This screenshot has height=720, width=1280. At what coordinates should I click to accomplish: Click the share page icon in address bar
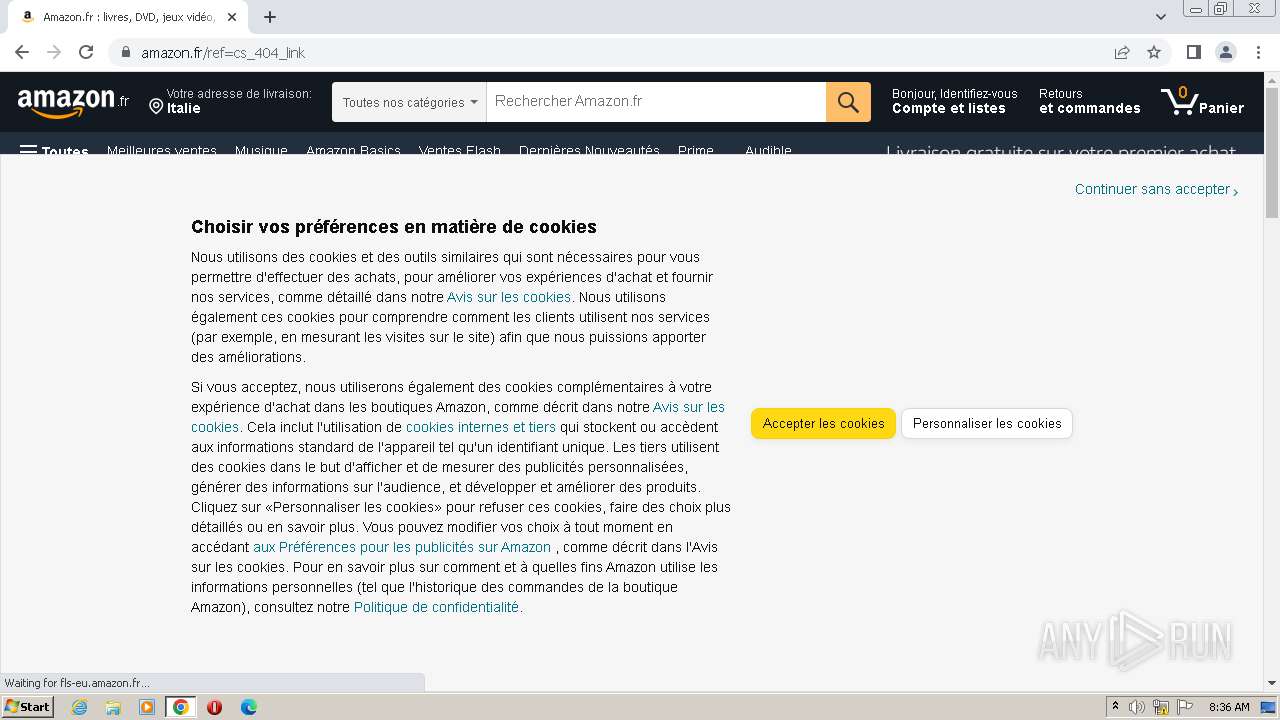coord(1122,52)
